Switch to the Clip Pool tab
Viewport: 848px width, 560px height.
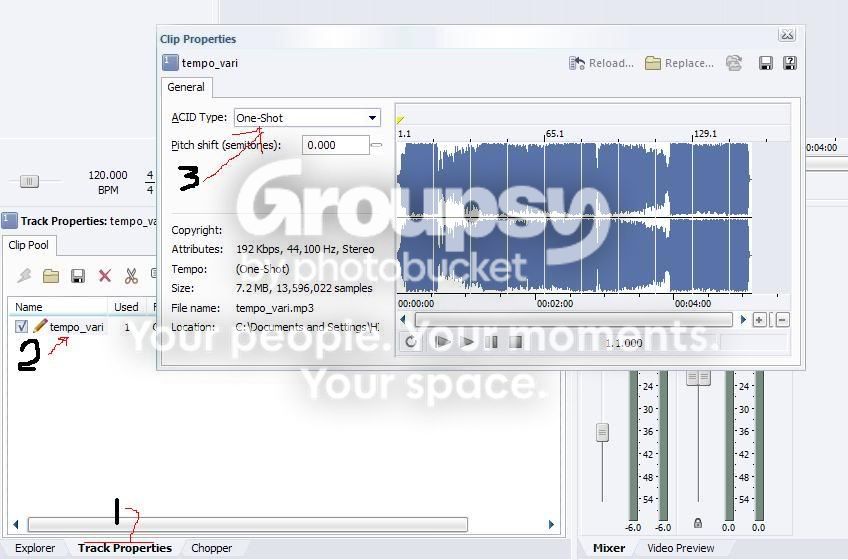click(x=29, y=245)
